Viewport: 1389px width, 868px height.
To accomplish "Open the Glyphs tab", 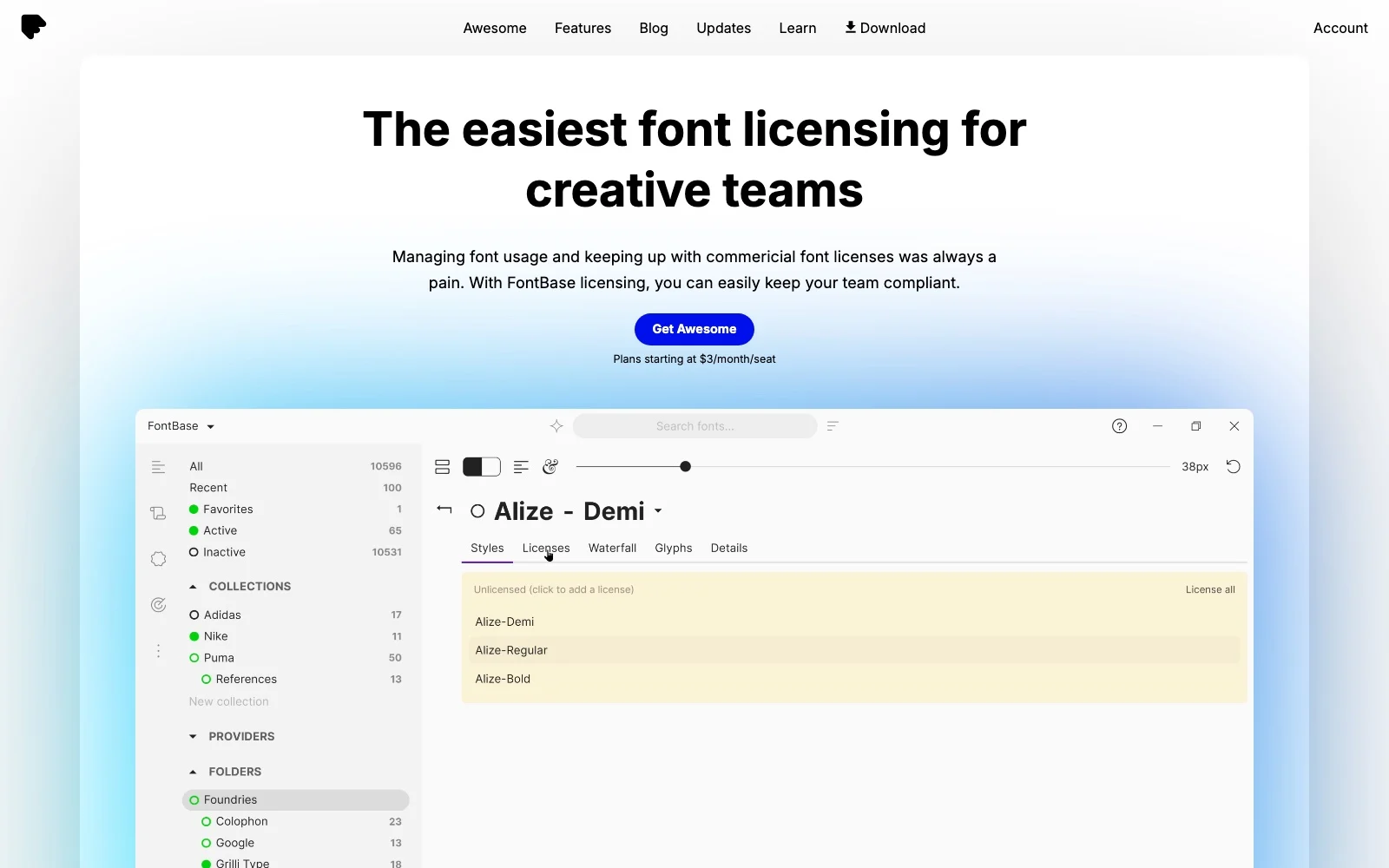I will pos(674,548).
